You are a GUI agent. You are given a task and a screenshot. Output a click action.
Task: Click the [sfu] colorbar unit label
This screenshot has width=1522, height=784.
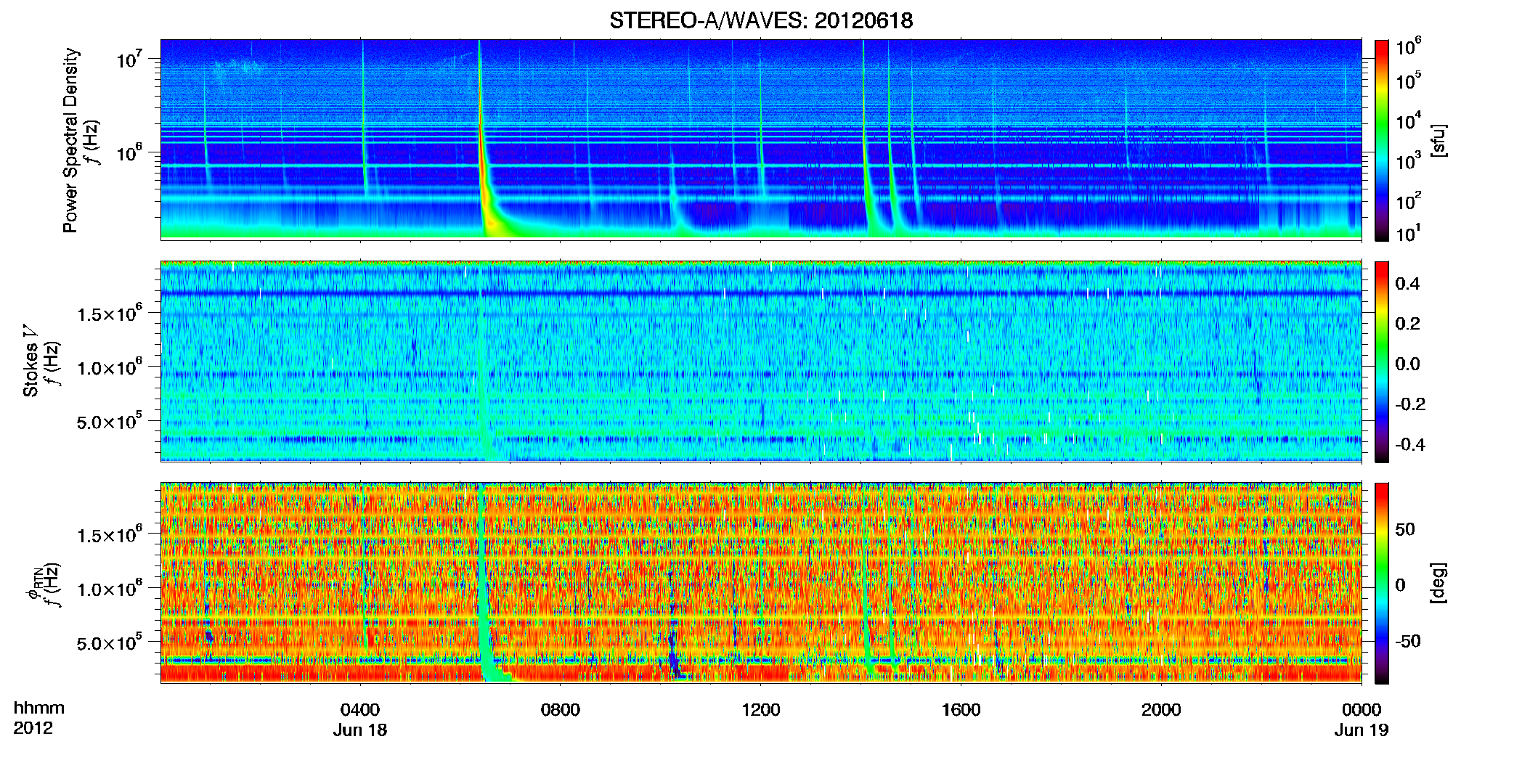pos(1438,141)
